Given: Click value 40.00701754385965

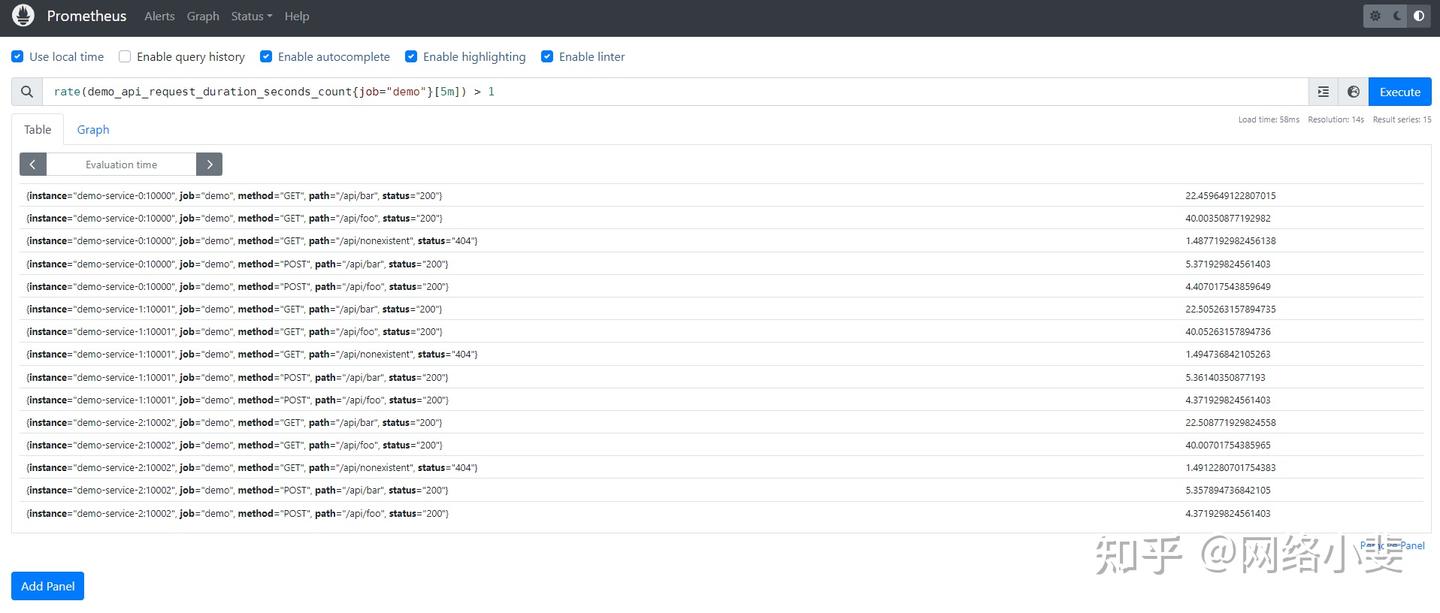Looking at the screenshot, I should (x=1228, y=446).
